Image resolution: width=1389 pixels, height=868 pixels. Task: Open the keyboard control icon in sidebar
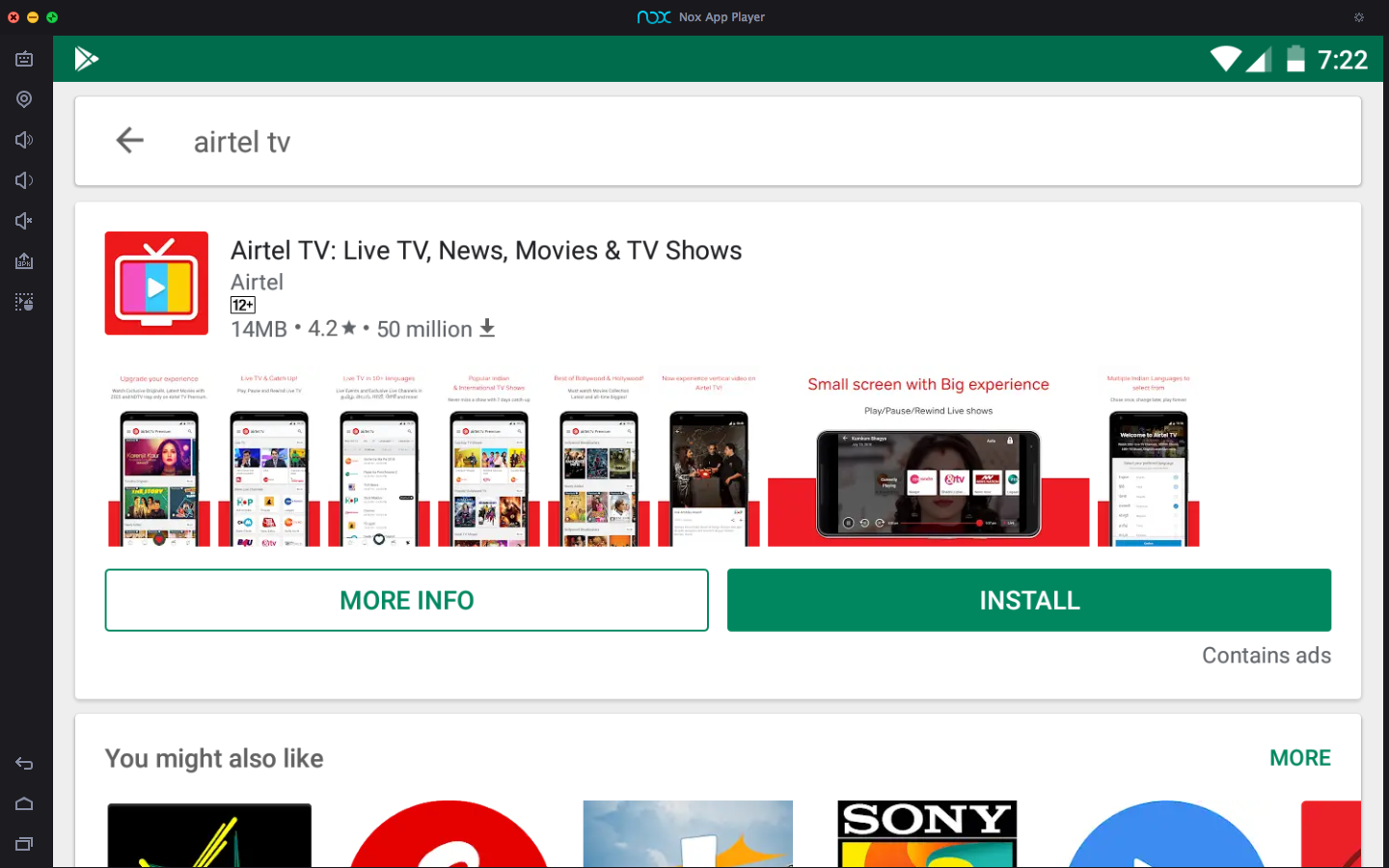24,59
